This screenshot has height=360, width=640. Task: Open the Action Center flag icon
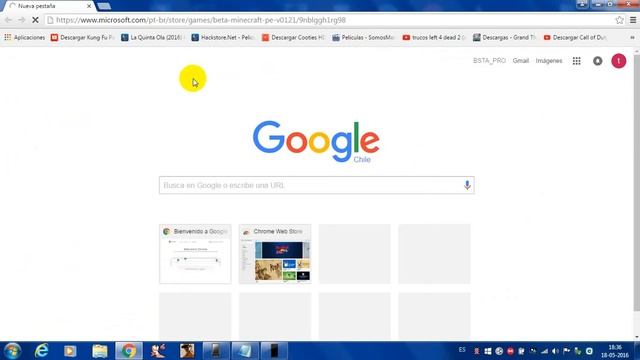click(x=567, y=351)
